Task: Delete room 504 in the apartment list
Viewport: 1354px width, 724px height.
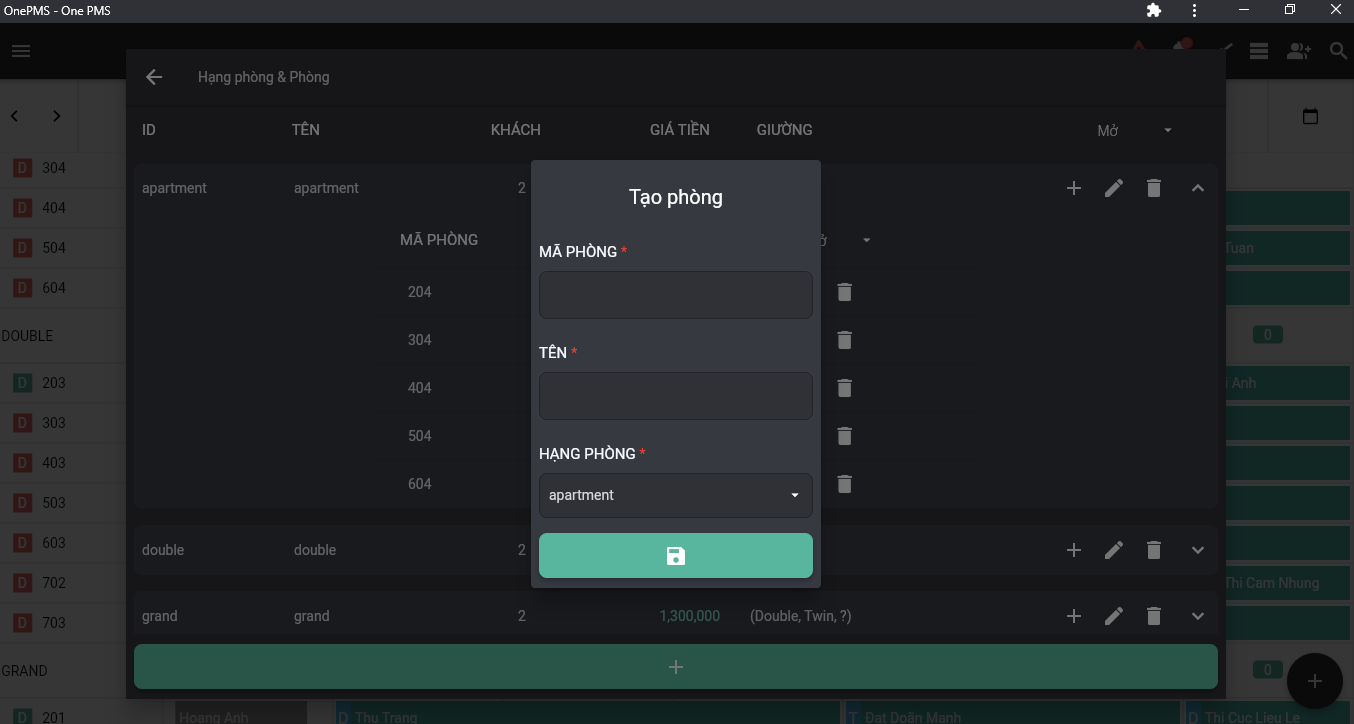Action: point(845,436)
